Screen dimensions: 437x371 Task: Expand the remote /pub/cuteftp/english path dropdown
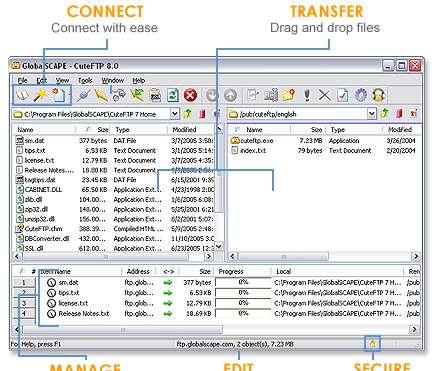click(372, 114)
